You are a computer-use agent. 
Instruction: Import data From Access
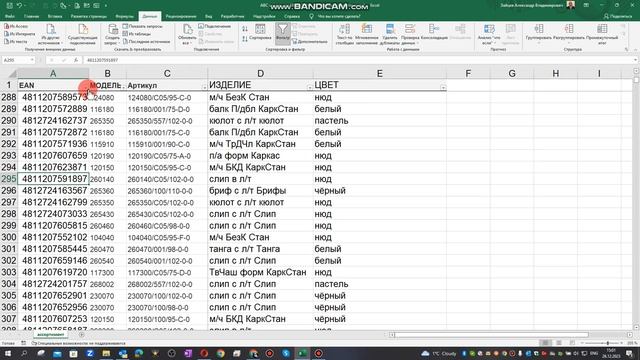tap(16, 26)
